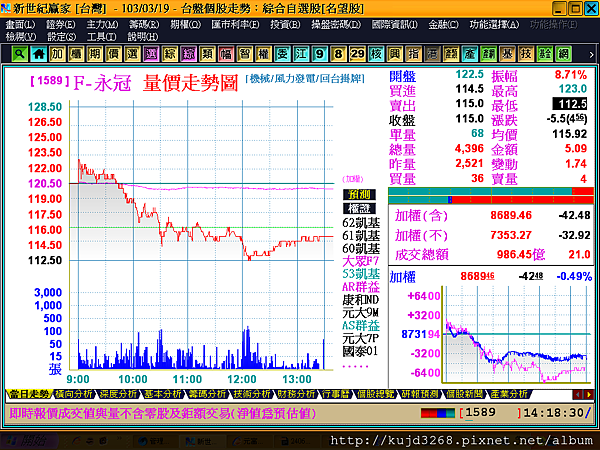Click the magenta 綜 toolbar icon
This screenshot has height=450, width=600.
pos(188,54)
